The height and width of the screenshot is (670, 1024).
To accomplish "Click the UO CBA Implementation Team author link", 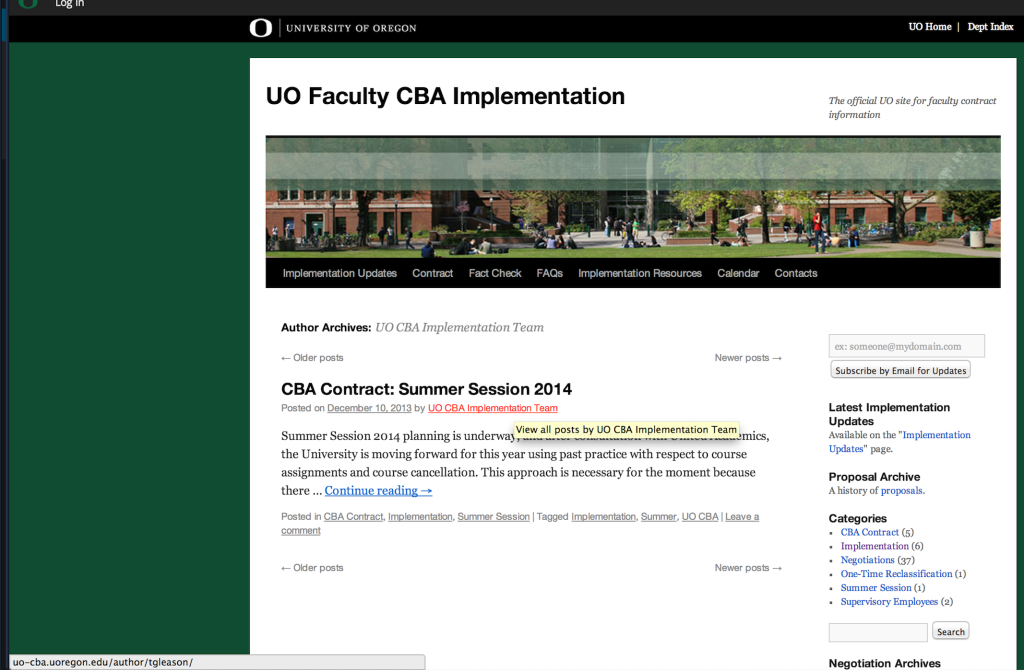I will coord(492,408).
